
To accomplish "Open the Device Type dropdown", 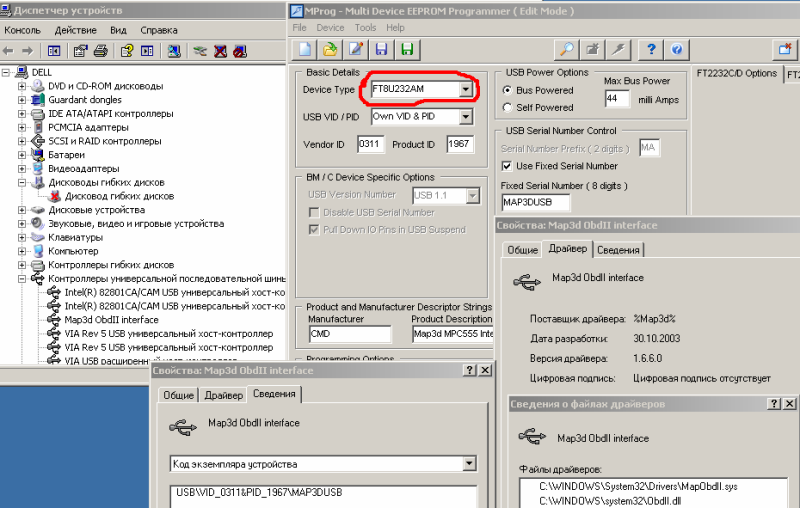I will (x=465, y=90).
